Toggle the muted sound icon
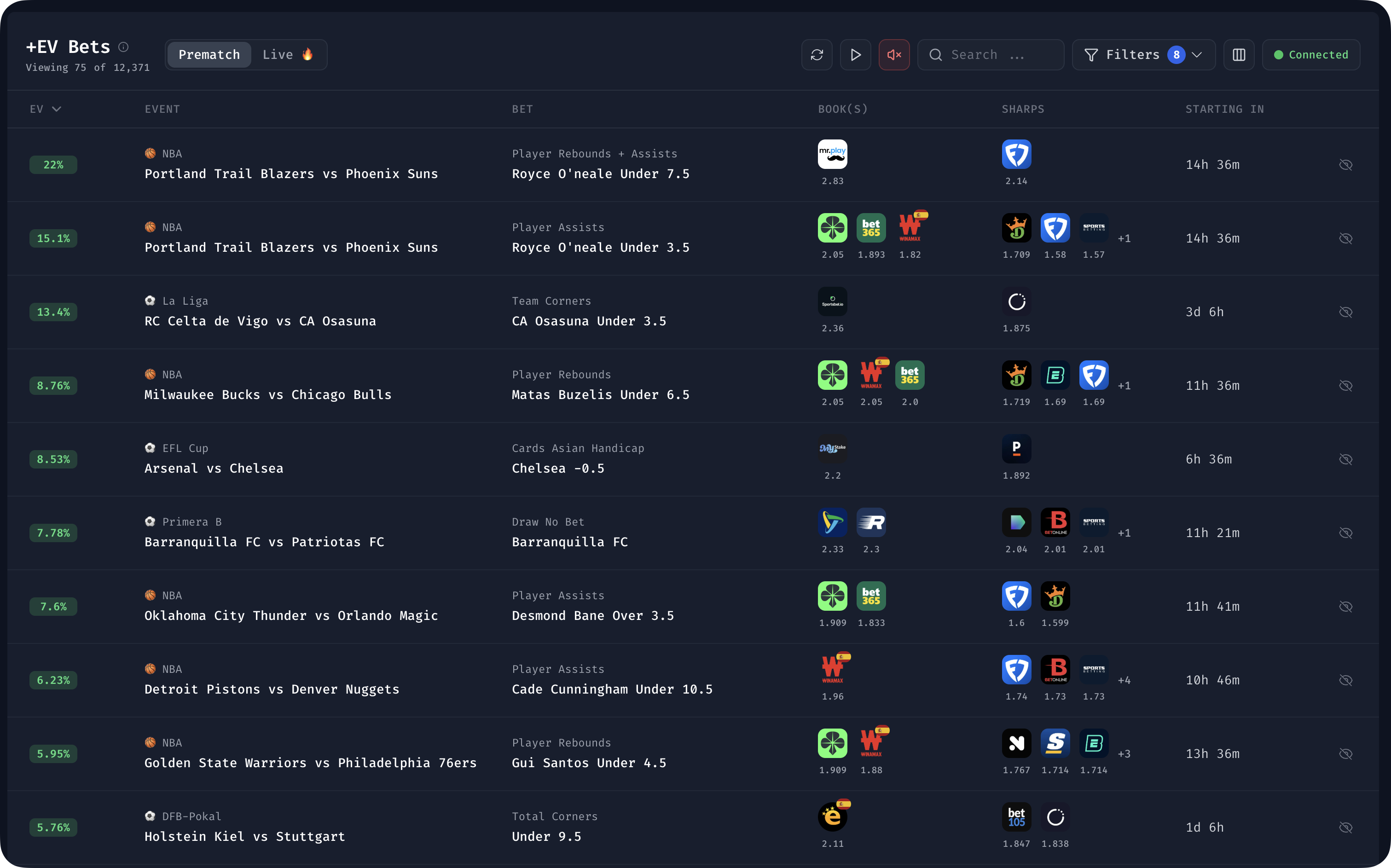 pos(894,54)
